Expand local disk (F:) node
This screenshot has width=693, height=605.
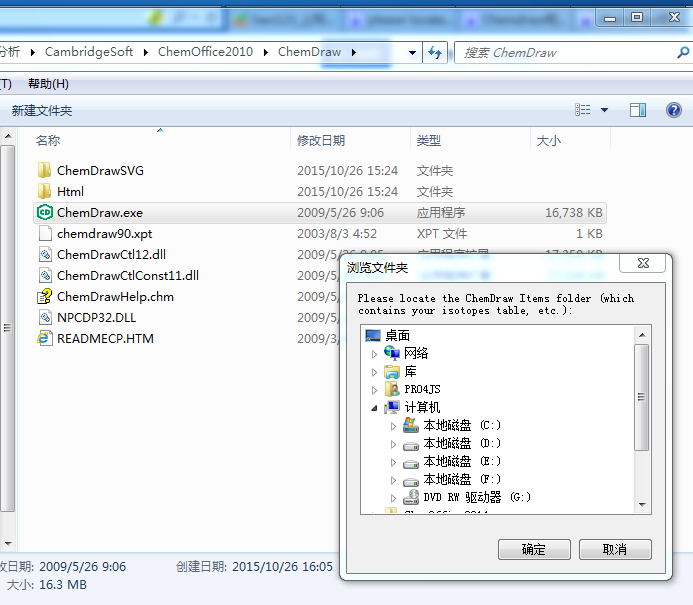pyautogui.click(x=393, y=480)
